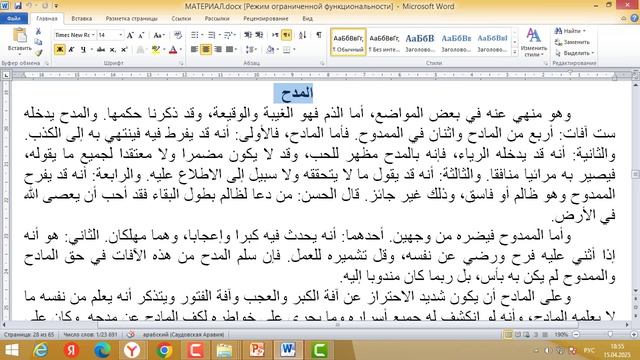The image size is (640, 360).
Task: Toggle Center paragraph alignment
Action: (x=206, y=50)
